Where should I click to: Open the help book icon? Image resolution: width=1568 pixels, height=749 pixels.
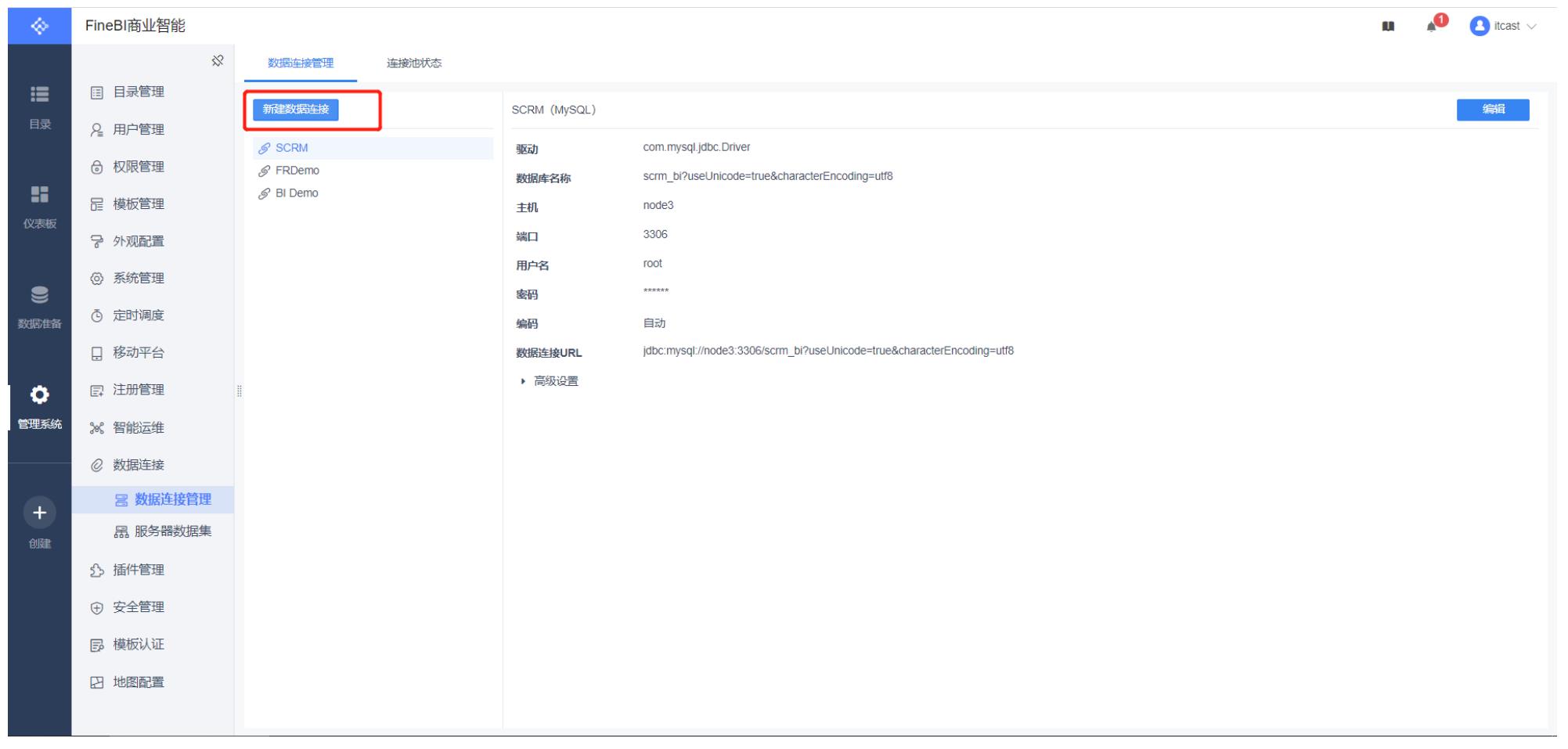click(1388, 26)
